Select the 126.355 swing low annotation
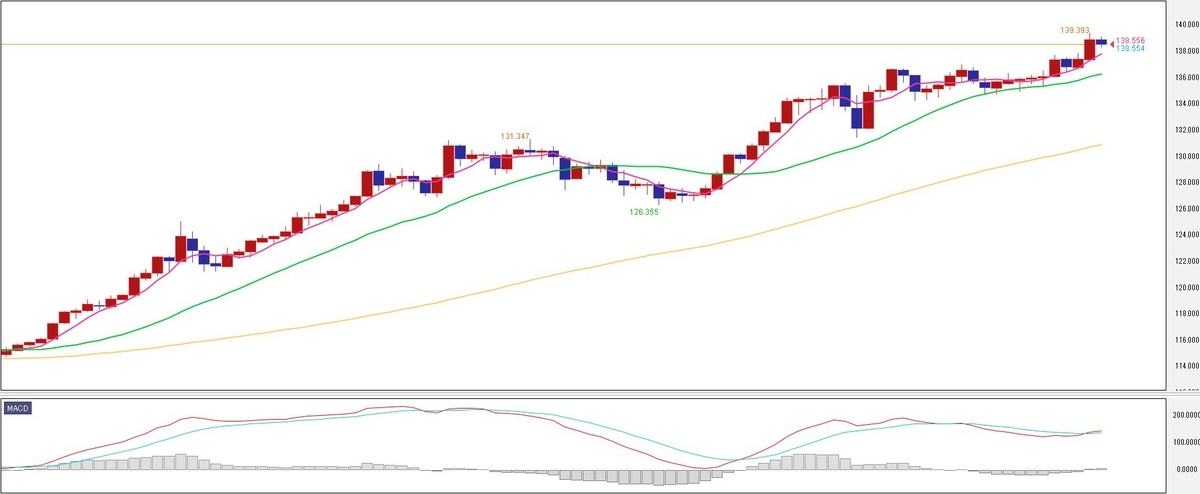This screenshot has width=1200, height=494. (x=643, y=212)
